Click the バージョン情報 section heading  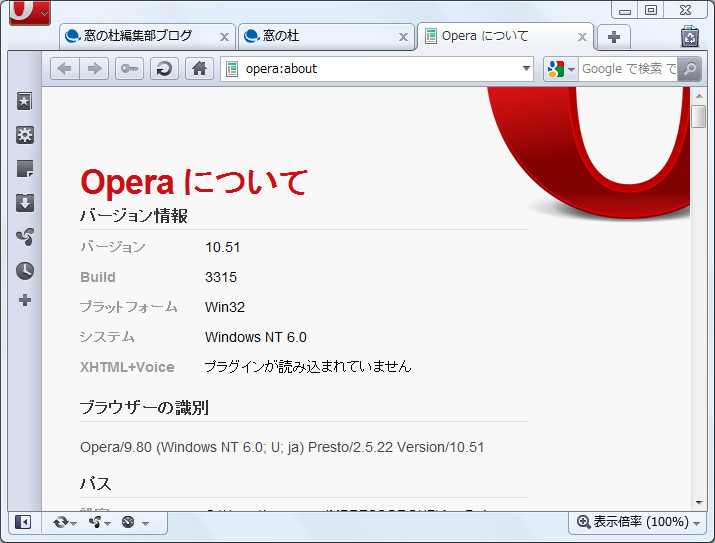134,216
